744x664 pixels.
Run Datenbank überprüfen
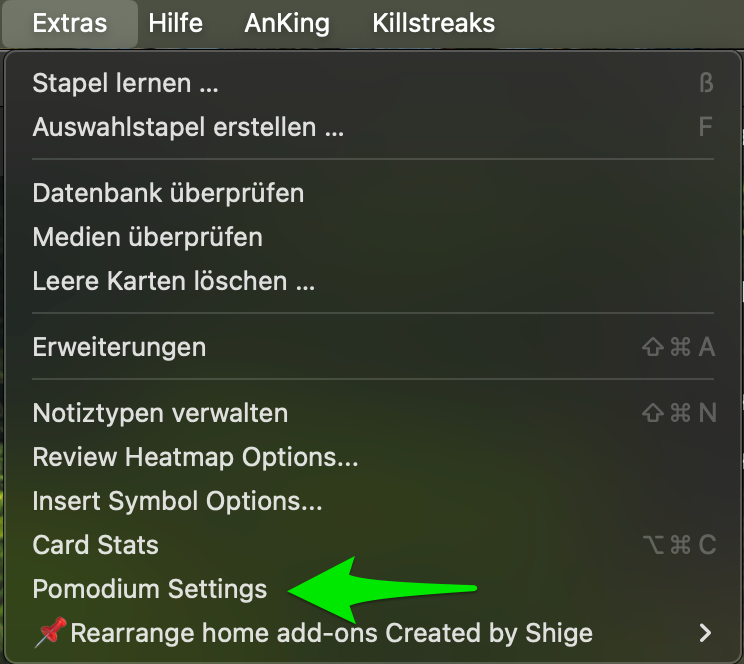click(168, 192)
